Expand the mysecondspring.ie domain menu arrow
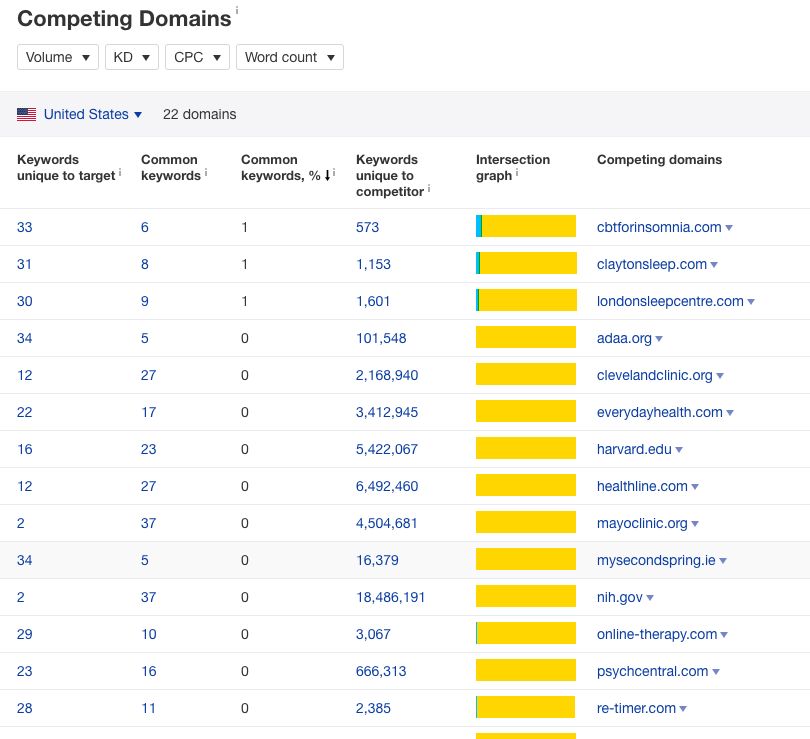The width and height of the screenshot is (810, 739). click(x=723, y=561)
